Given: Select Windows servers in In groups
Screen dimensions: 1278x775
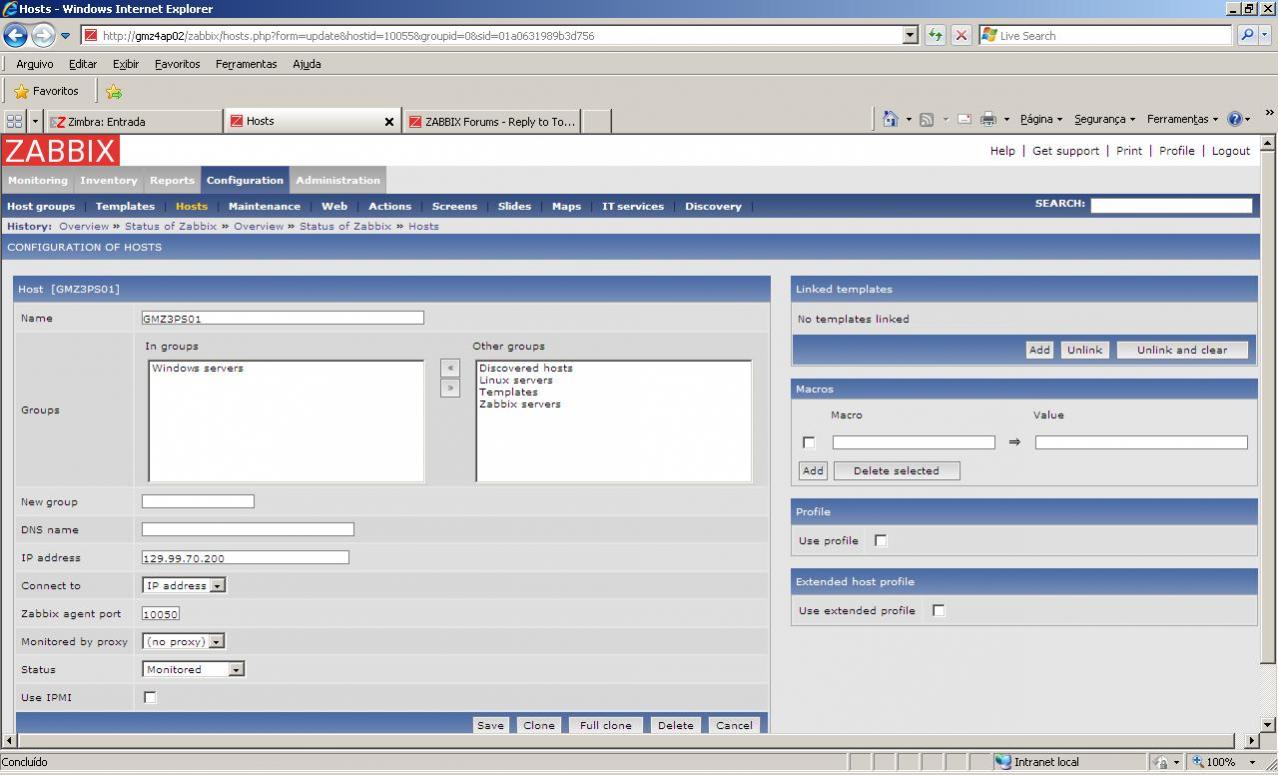Looking at the screenshot, I should coord(197,368).
